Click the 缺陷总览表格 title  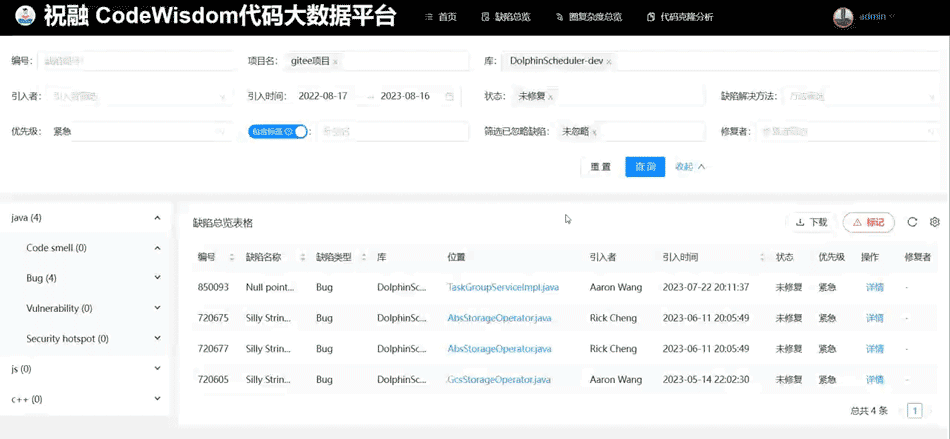(222, 223)
